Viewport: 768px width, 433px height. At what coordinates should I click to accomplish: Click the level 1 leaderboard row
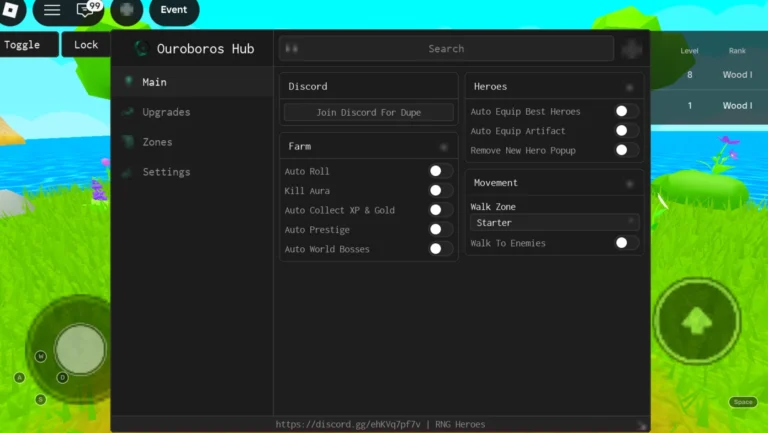pyautogui.click(x=709, y=105)
